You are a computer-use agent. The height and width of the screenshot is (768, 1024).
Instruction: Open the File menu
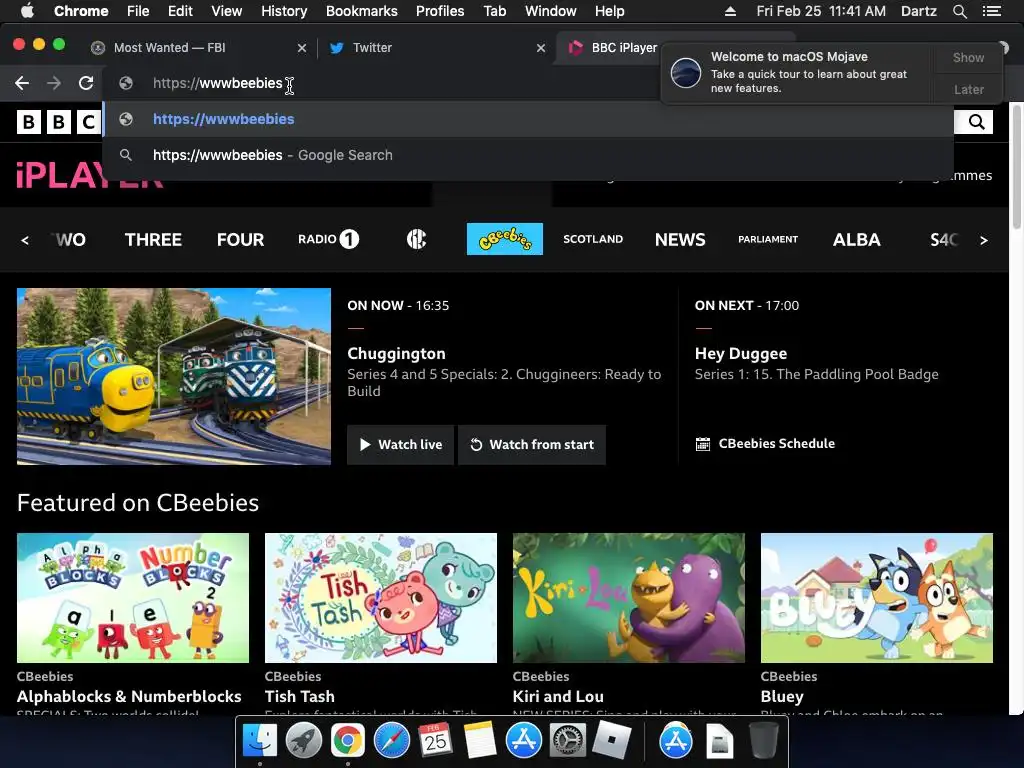138,11
